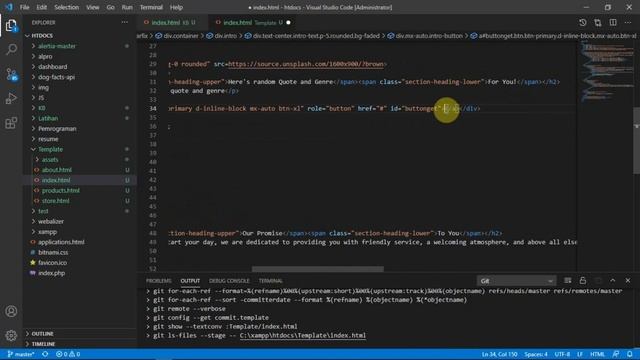Expand the alerta-master folder
Viewport: 640px width, 360px height.
tap(80, 46)
